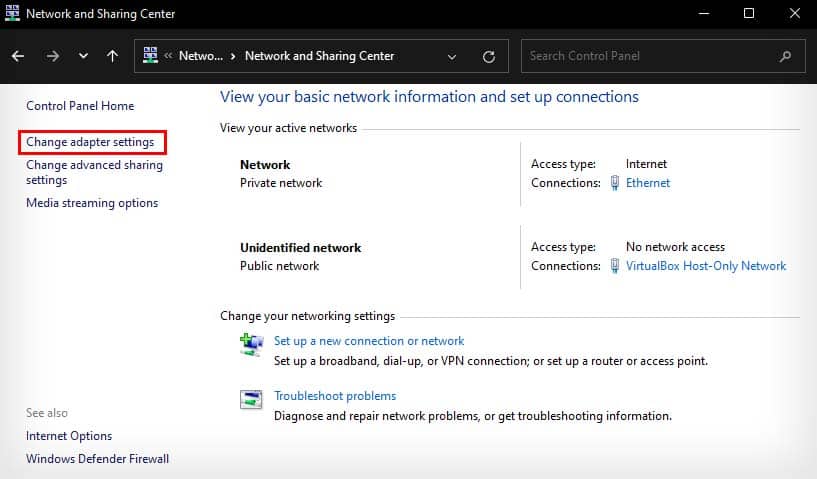Click the Ethernet adapter icon
817x479 pixels.
(x=615, y=183)
